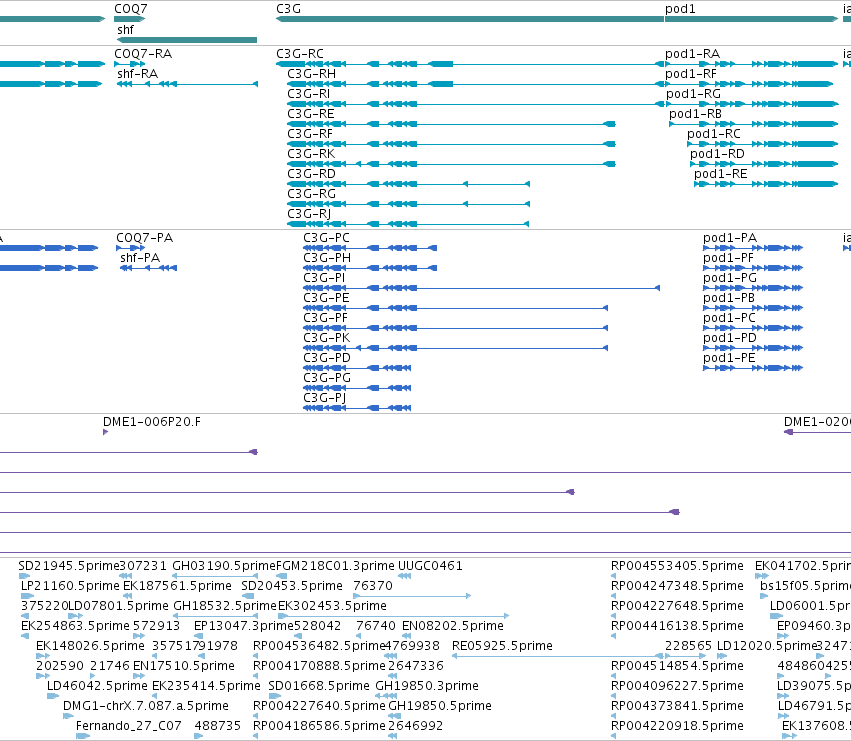Click EST RP004553405.5prime
Image resolution: width=851 pixels, height=741 pixels.
tap(677, 566)
